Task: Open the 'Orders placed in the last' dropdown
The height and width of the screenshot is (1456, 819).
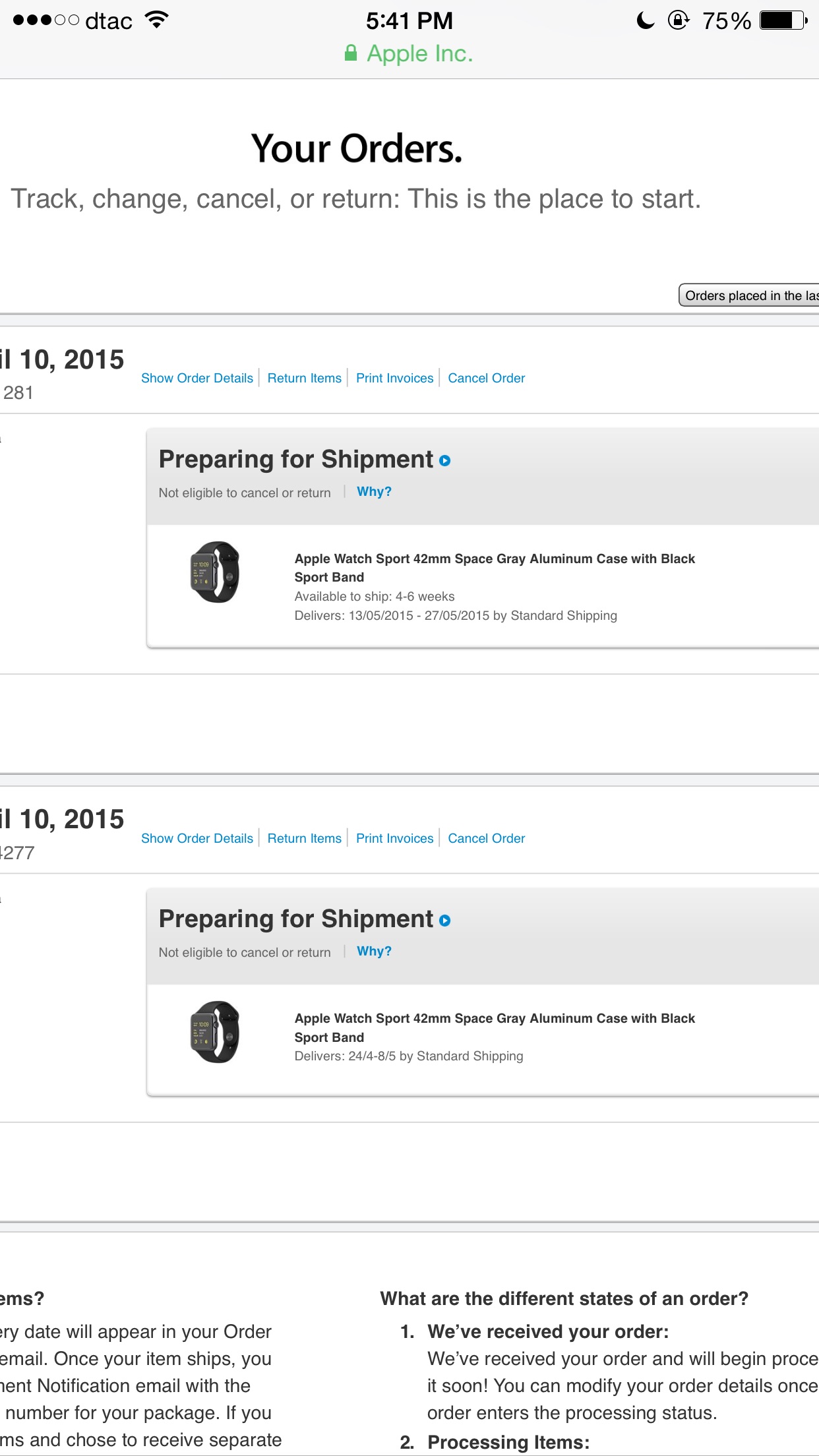Action: tap(749, 295)
